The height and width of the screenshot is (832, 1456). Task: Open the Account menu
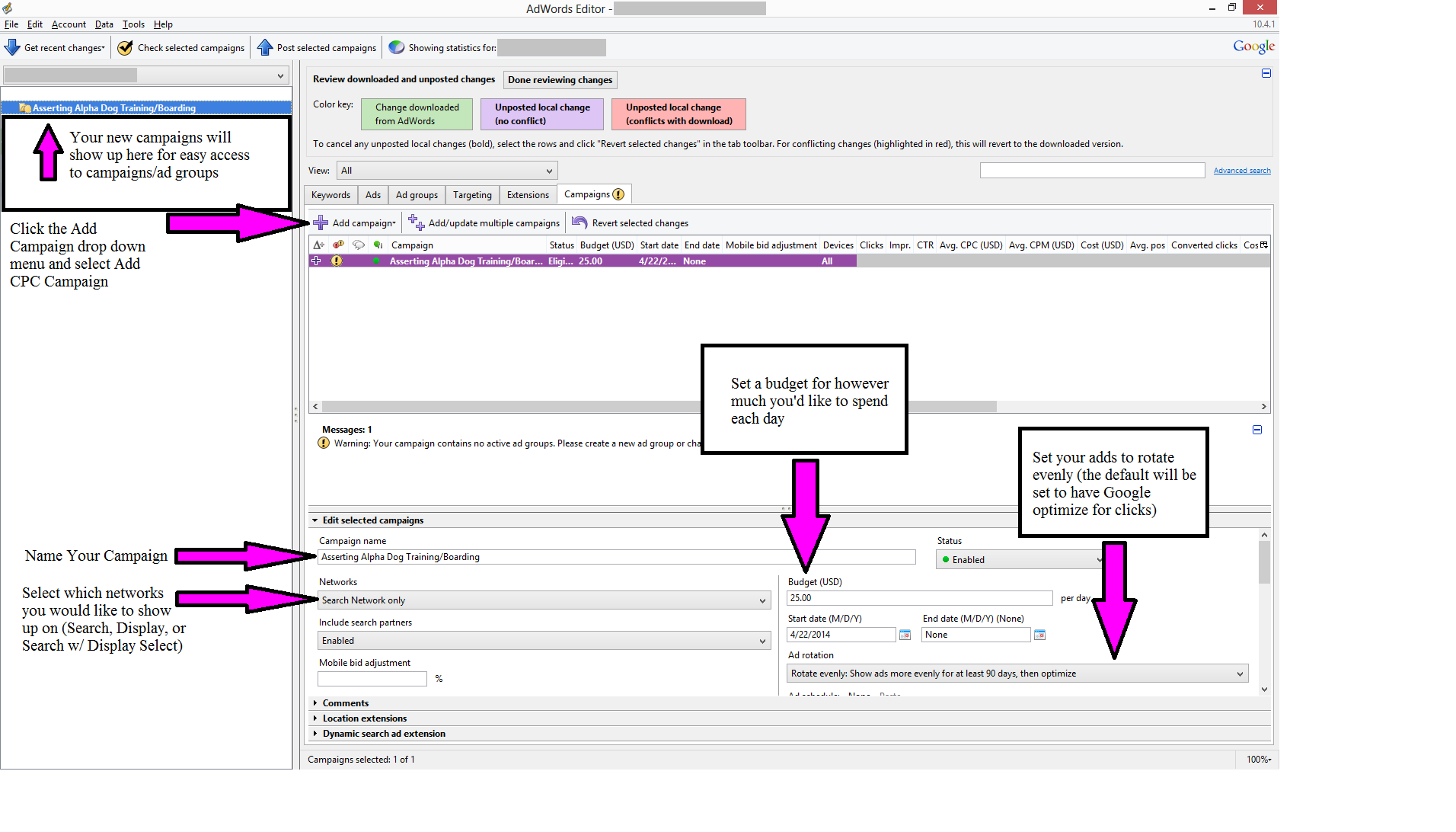click(x=69, y=24)
